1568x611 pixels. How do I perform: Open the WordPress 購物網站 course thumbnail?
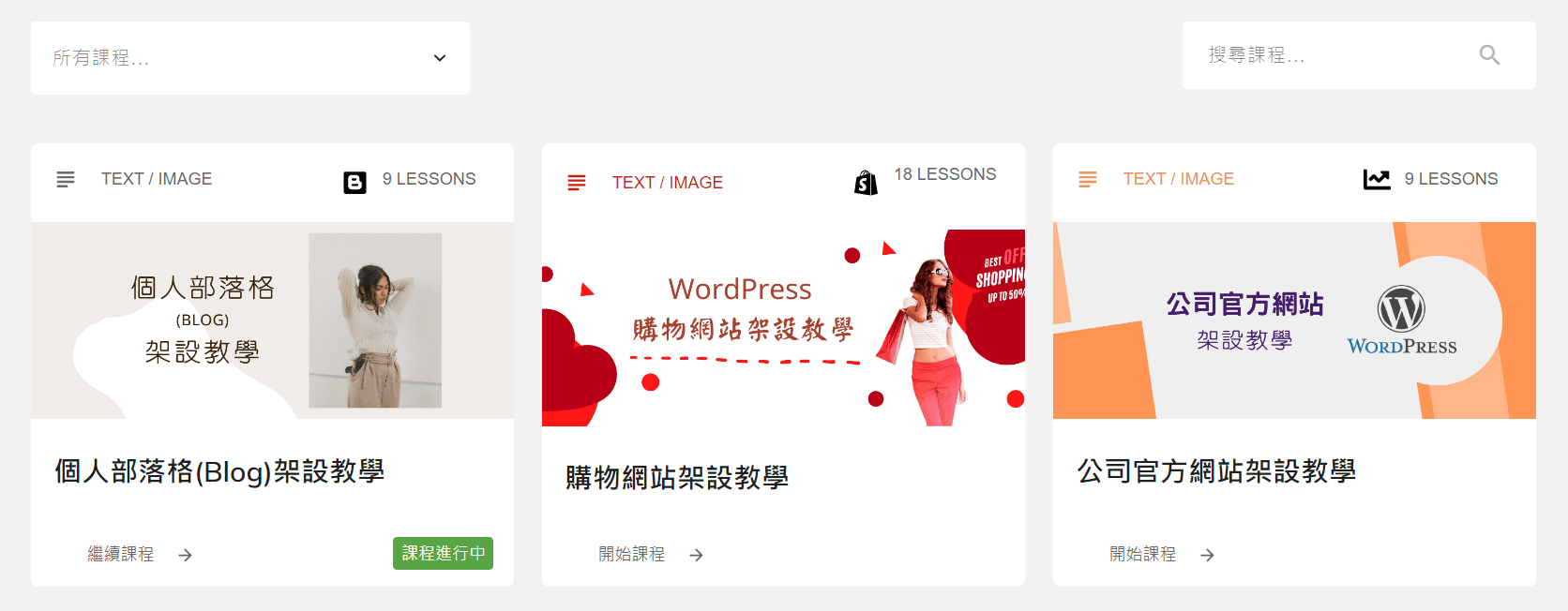(783, 328)
